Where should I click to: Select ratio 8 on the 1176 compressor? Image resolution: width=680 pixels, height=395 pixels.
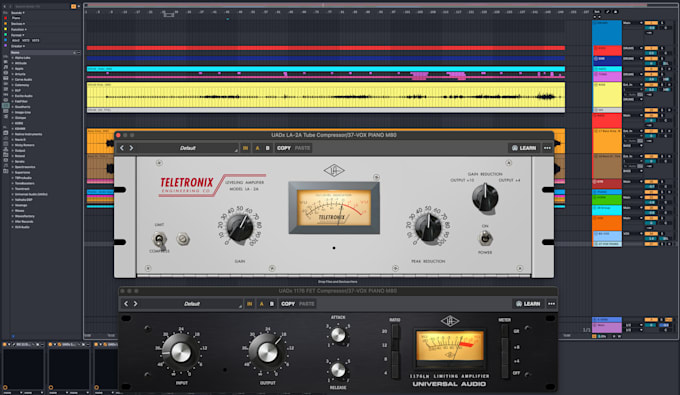click(x=395, y=359)
